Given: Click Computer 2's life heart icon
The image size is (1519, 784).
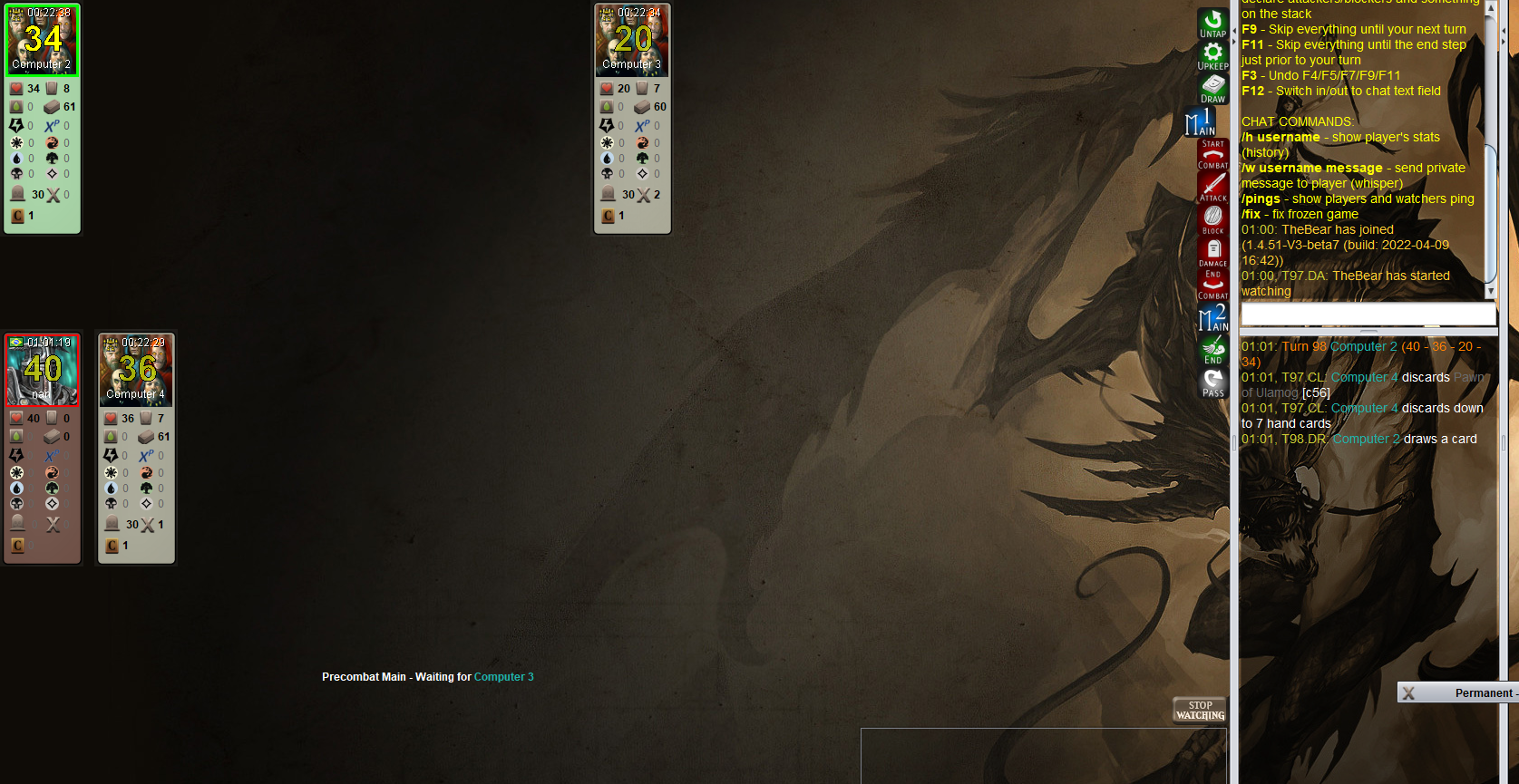Looking at the screenshot, I should [x=16, y=89].
